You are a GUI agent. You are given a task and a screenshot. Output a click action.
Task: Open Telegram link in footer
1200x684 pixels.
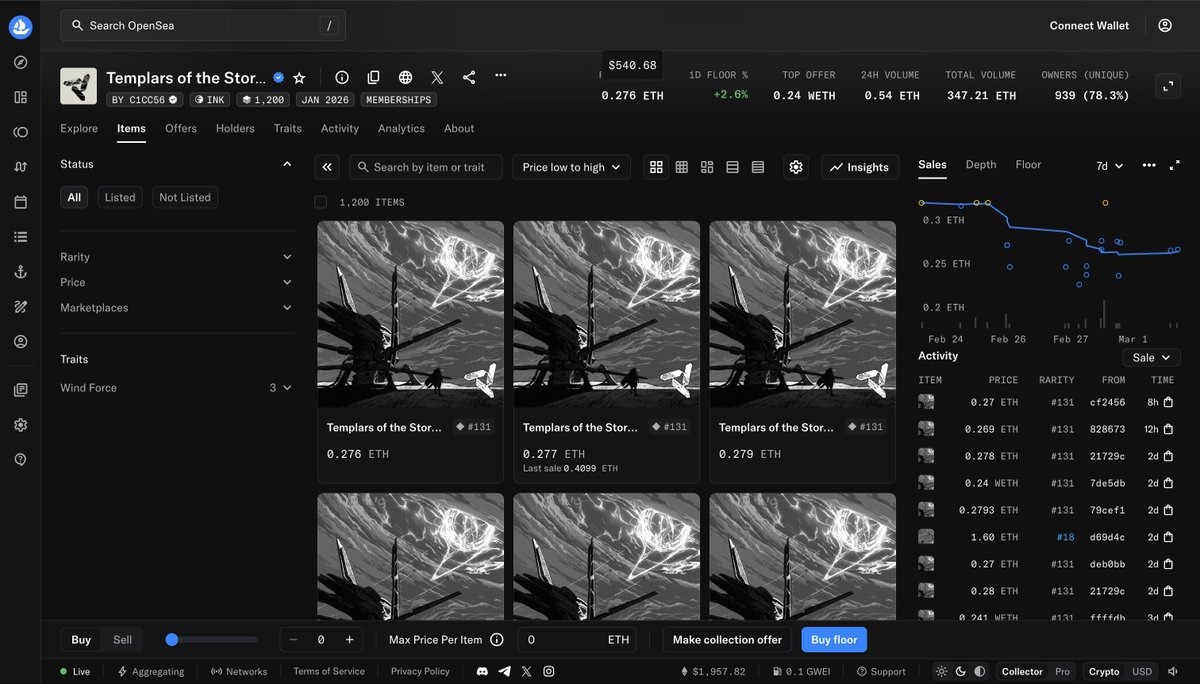click(x=504, y=672)
